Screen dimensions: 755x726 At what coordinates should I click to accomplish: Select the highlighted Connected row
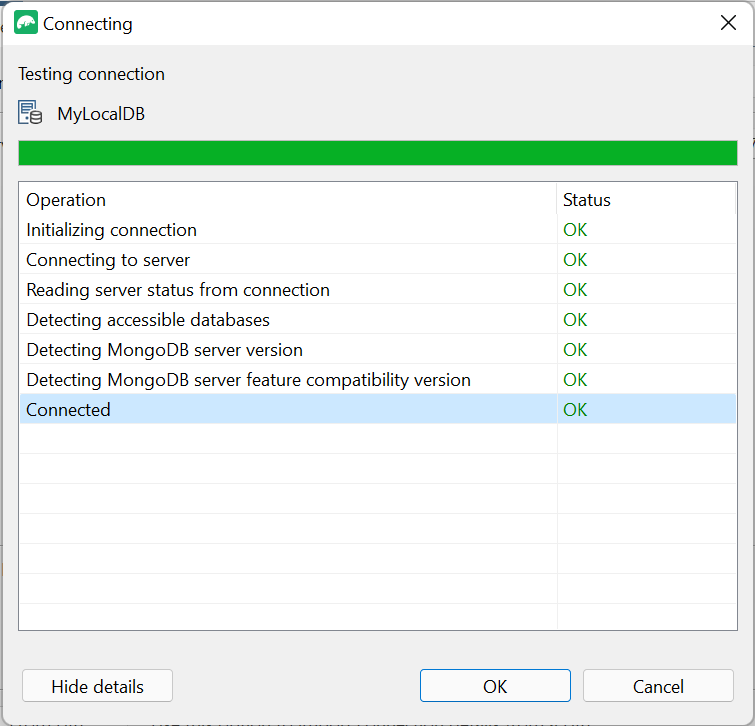(378, 409)
